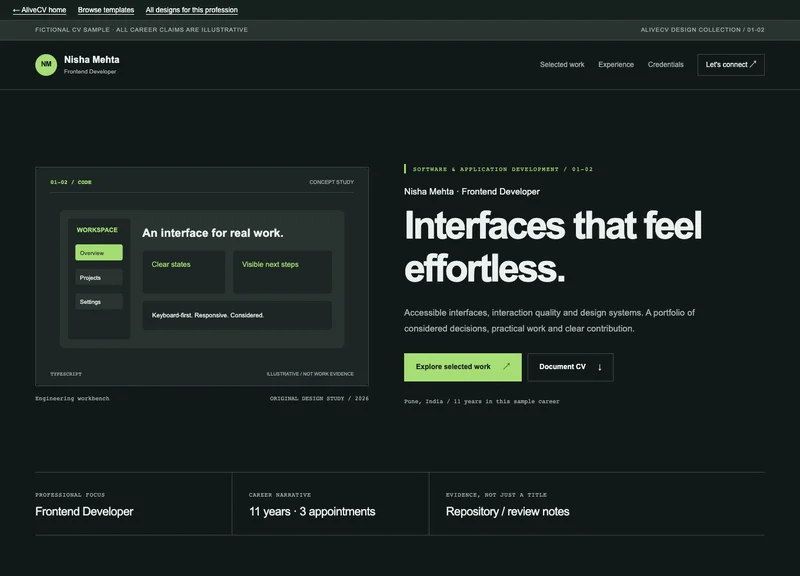
Task: Click the 'Frontend Developer' professional focus value
Action: pyautogui.click(x=84, y=512)
